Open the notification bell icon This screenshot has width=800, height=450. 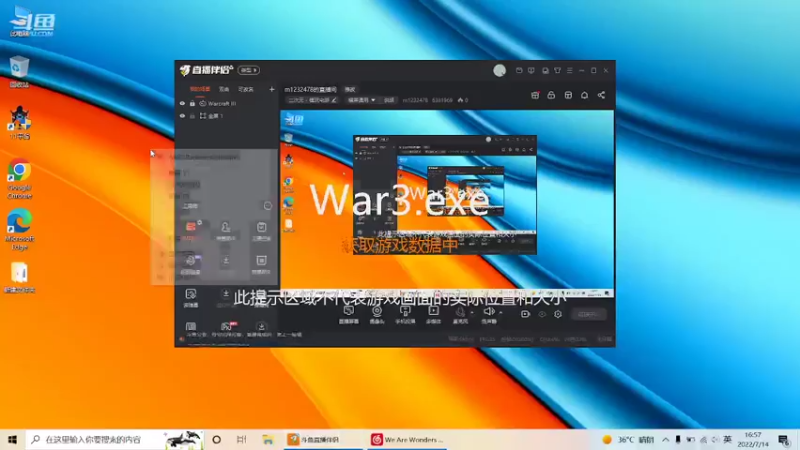[584, 95]
